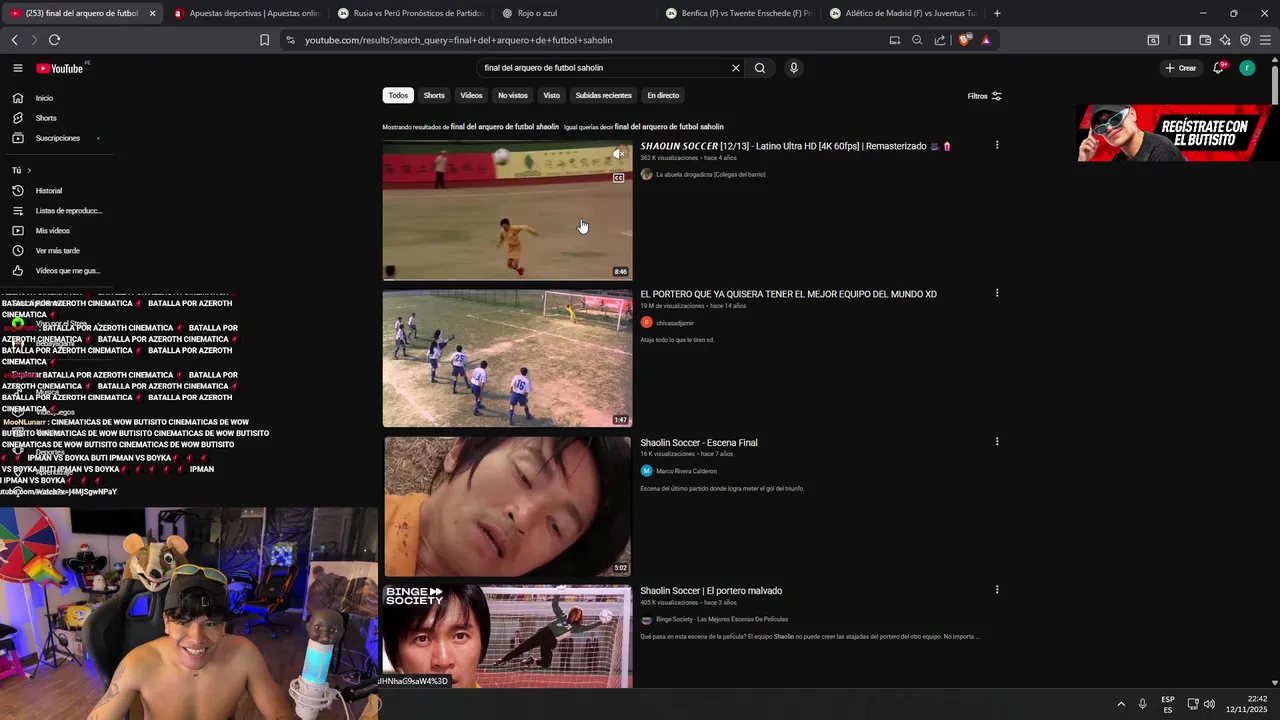This screenshot has height=720, width=1280.
Task: Open 'Shaolin Soccer - Escena Final' title
Action: point(699,442)
